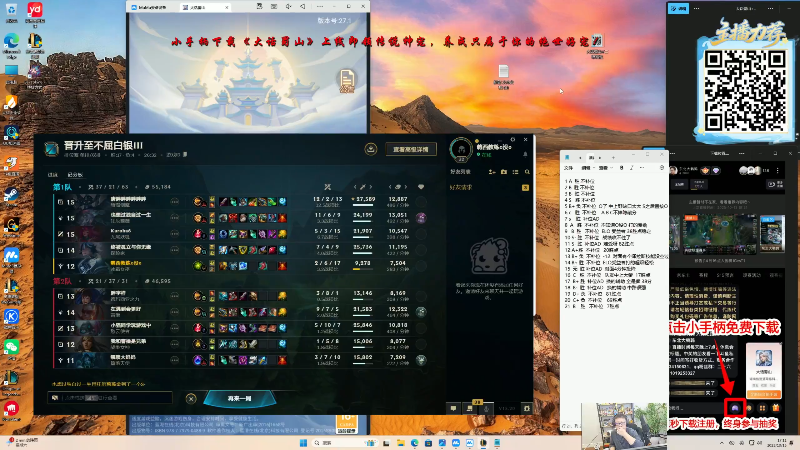Screen dimensions: 800x450
Task: Click the '再来一局' play again button
Action: tap(239, 398)
